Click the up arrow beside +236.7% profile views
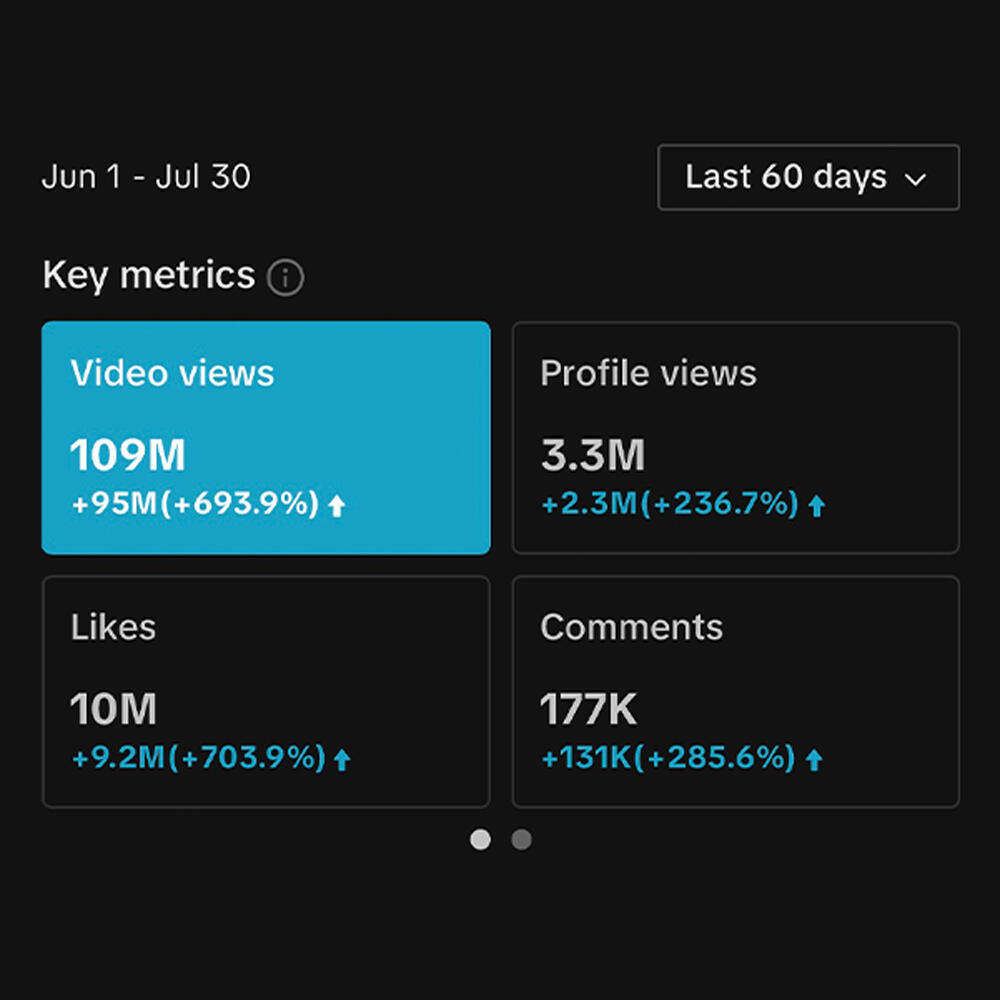Viewport: 1000px width, 1000px height. [817, 506]
